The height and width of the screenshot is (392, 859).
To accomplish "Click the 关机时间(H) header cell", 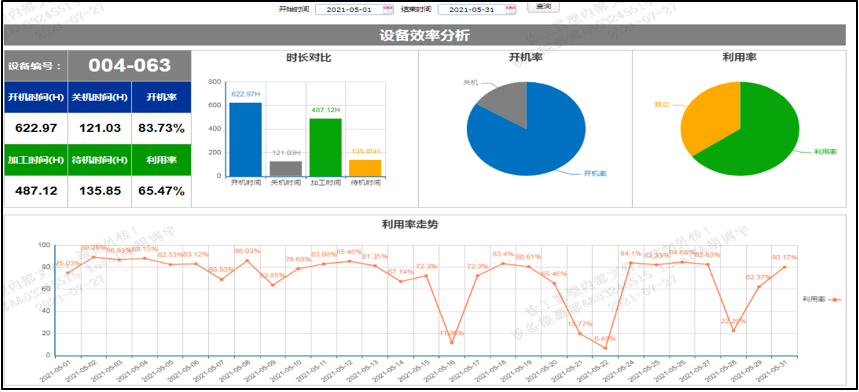I will click(100, 97).
